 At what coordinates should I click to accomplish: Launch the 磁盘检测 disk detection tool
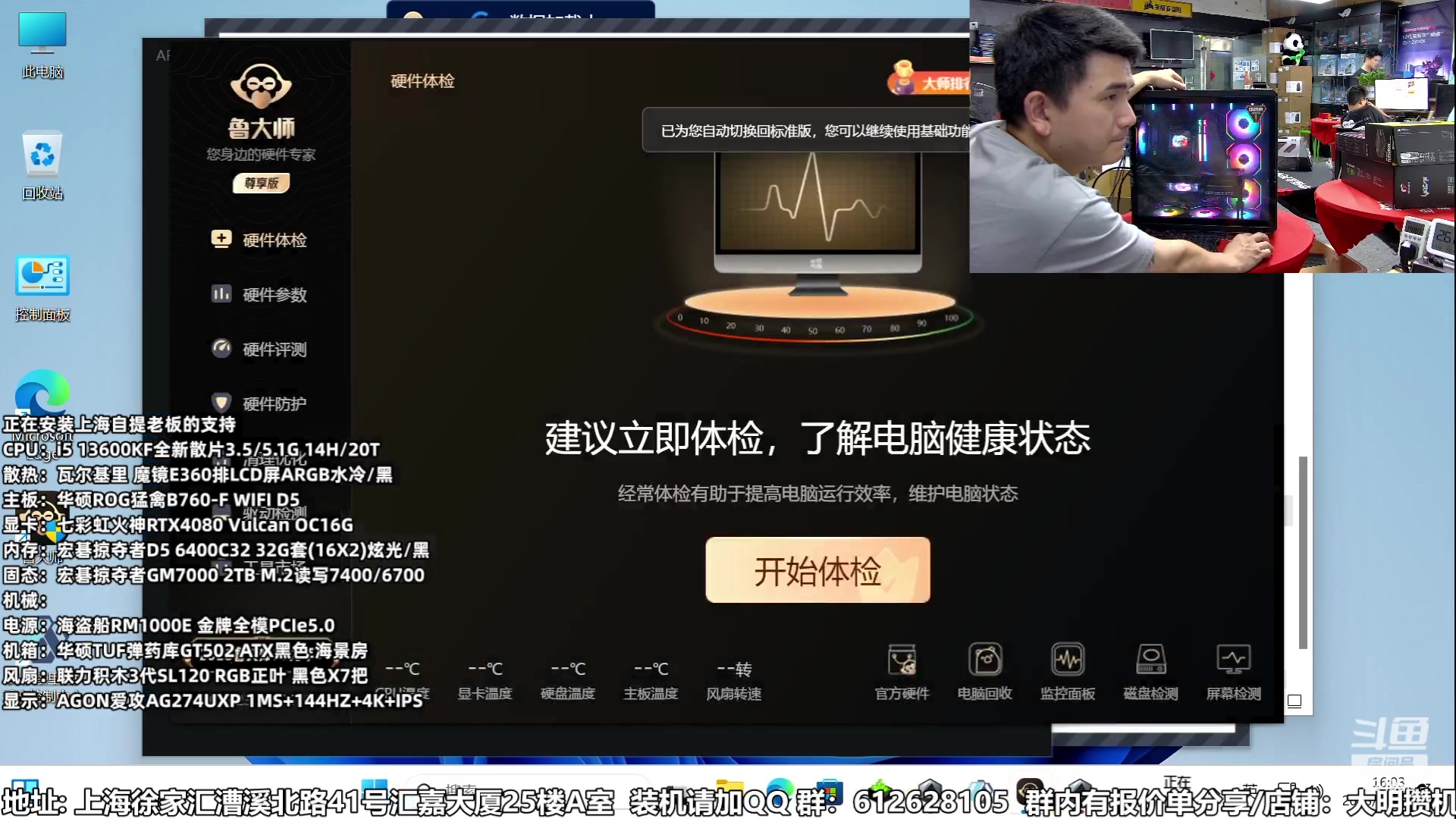[1150, 671]
